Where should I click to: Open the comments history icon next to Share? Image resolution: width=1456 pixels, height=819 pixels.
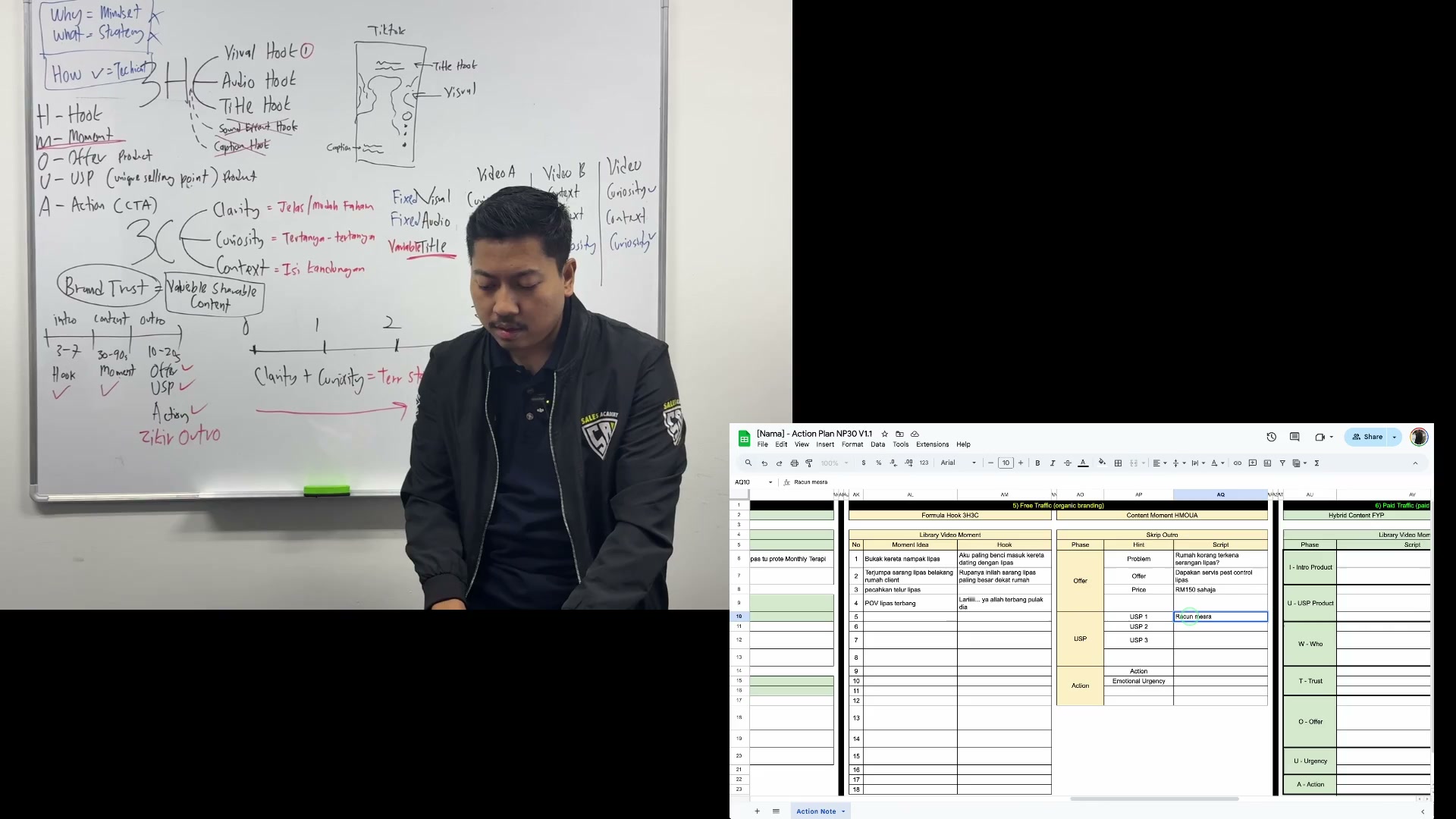click(x=1294, y=437)
